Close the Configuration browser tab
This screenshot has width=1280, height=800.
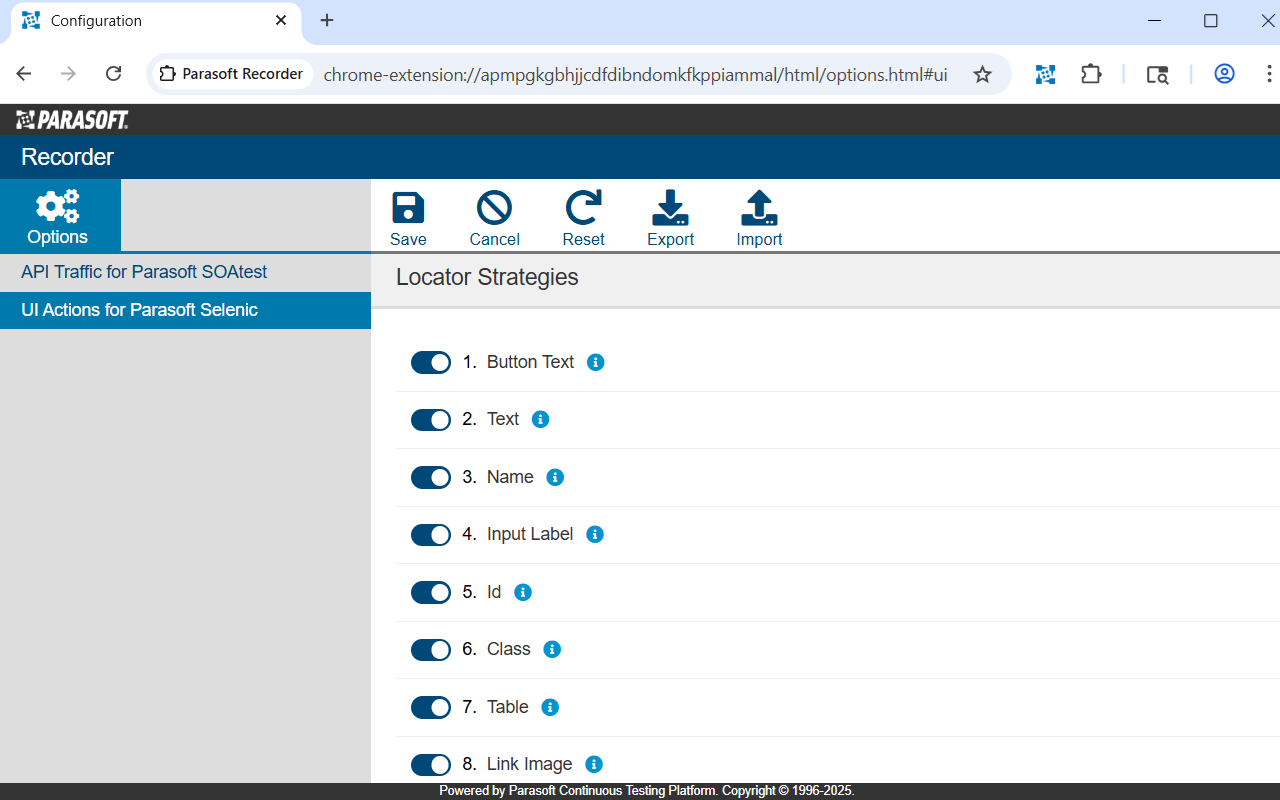tap(281, 20)
